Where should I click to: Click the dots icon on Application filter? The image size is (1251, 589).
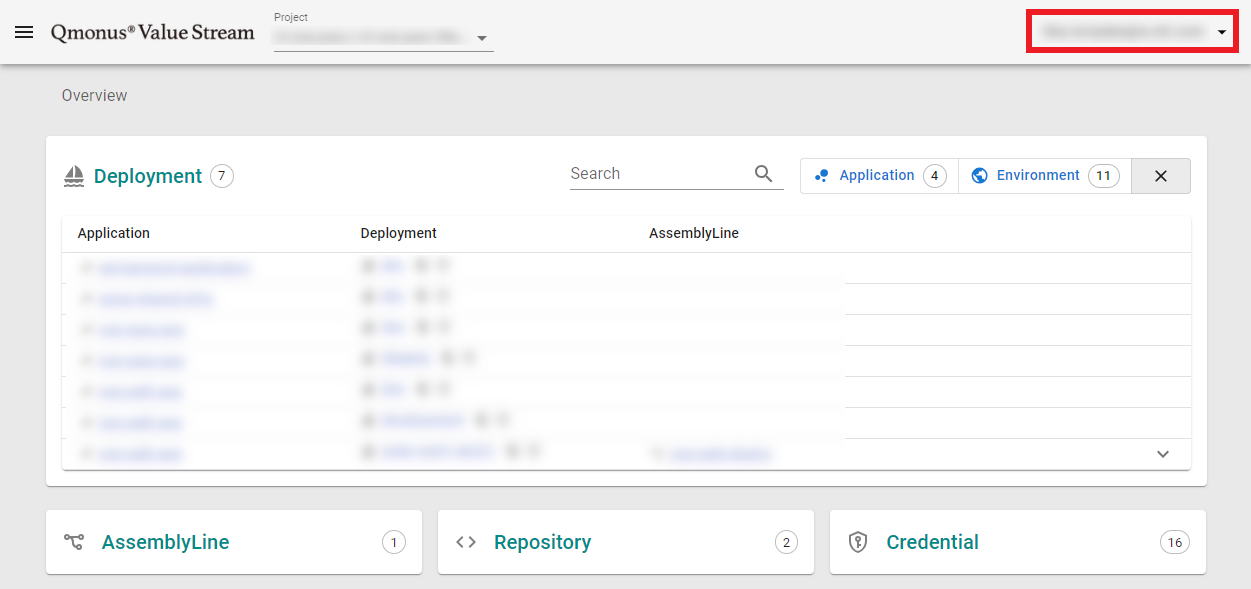click(x=822, y=175)
